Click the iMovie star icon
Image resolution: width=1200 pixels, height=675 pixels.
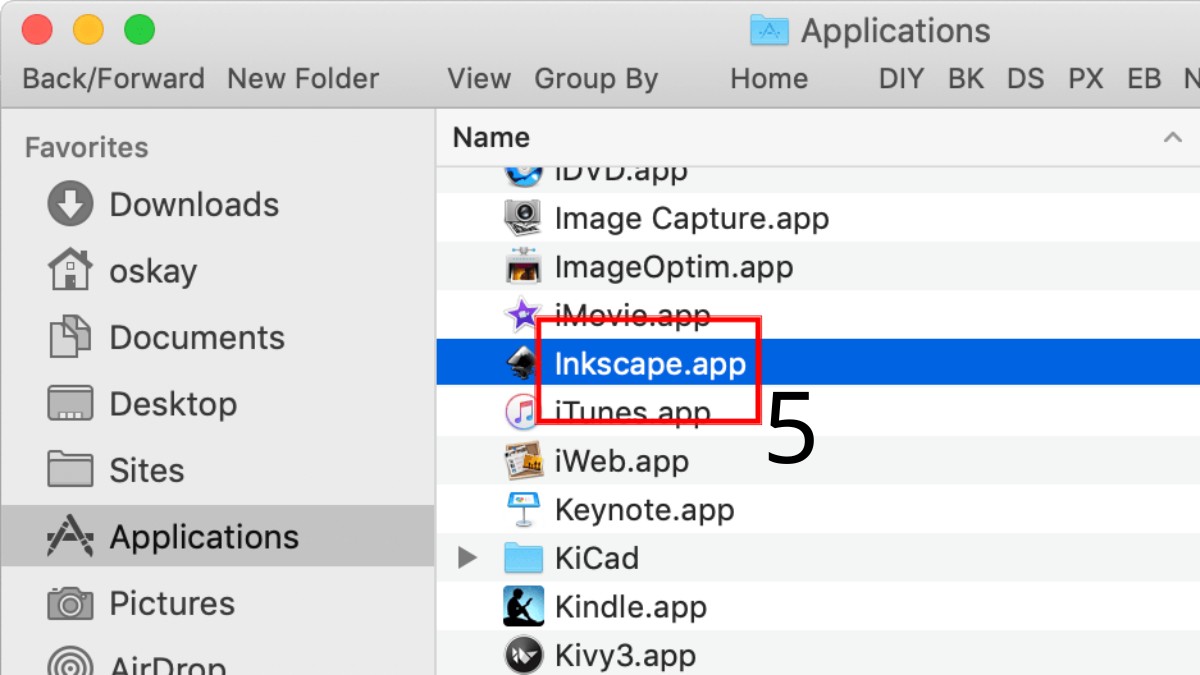click(x=523, y=316)
